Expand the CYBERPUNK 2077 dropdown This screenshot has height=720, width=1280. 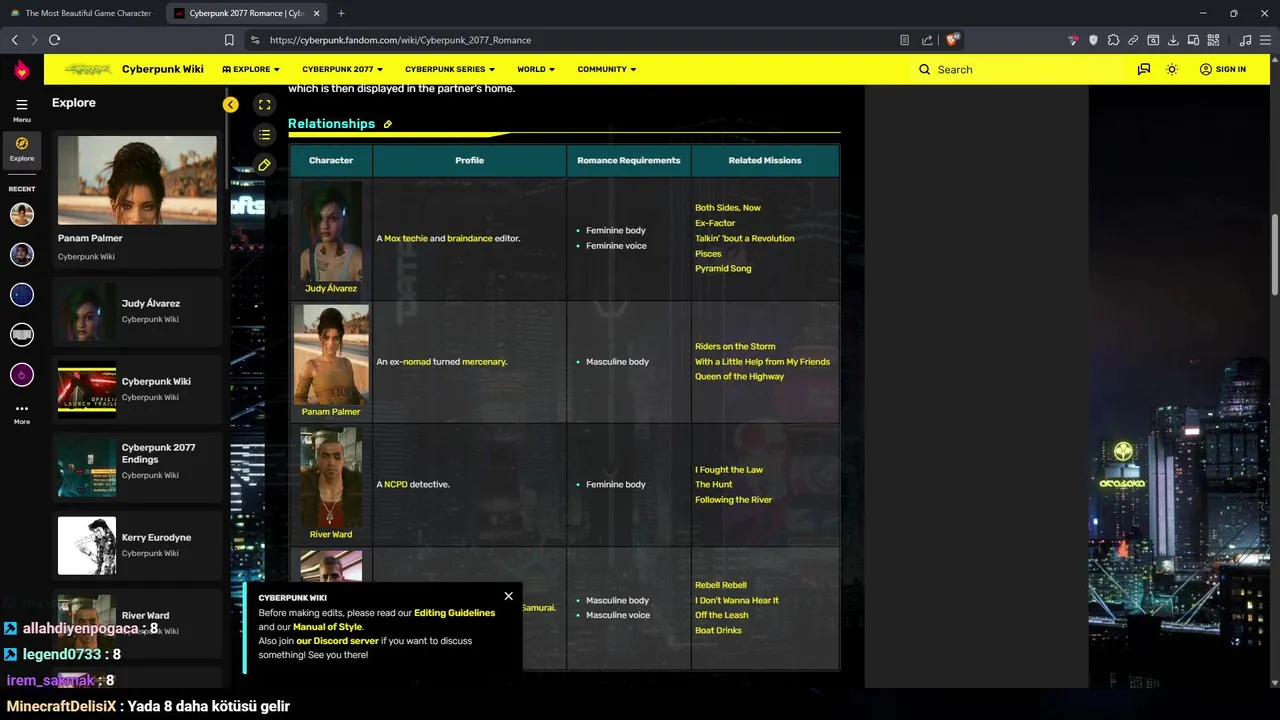point(342,69)
